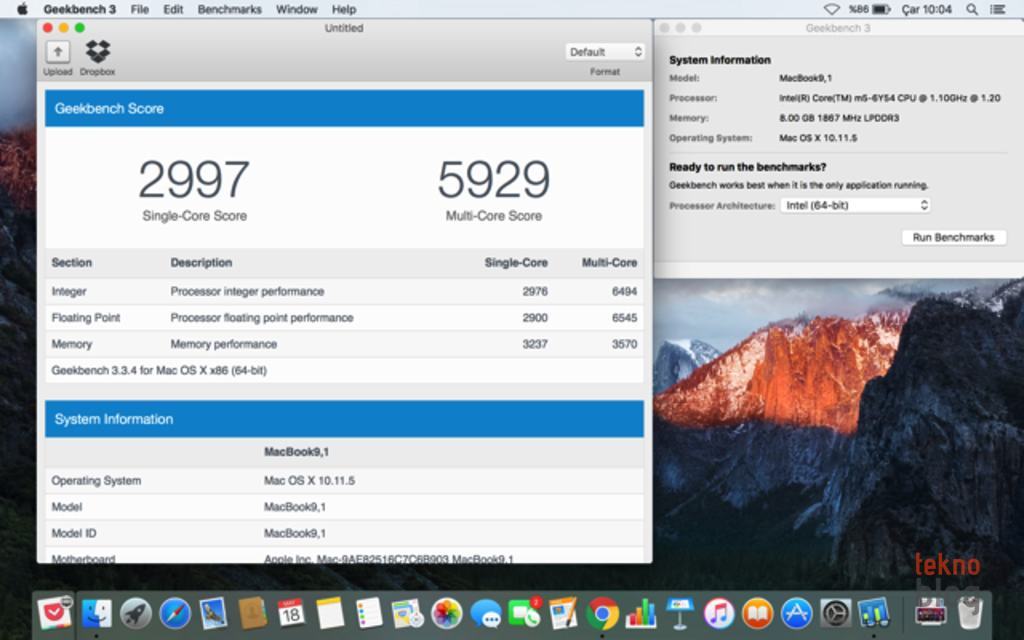Launch Safari from the Dock
The width and height of the screenshot is (1024, 640).
(175, 614)
